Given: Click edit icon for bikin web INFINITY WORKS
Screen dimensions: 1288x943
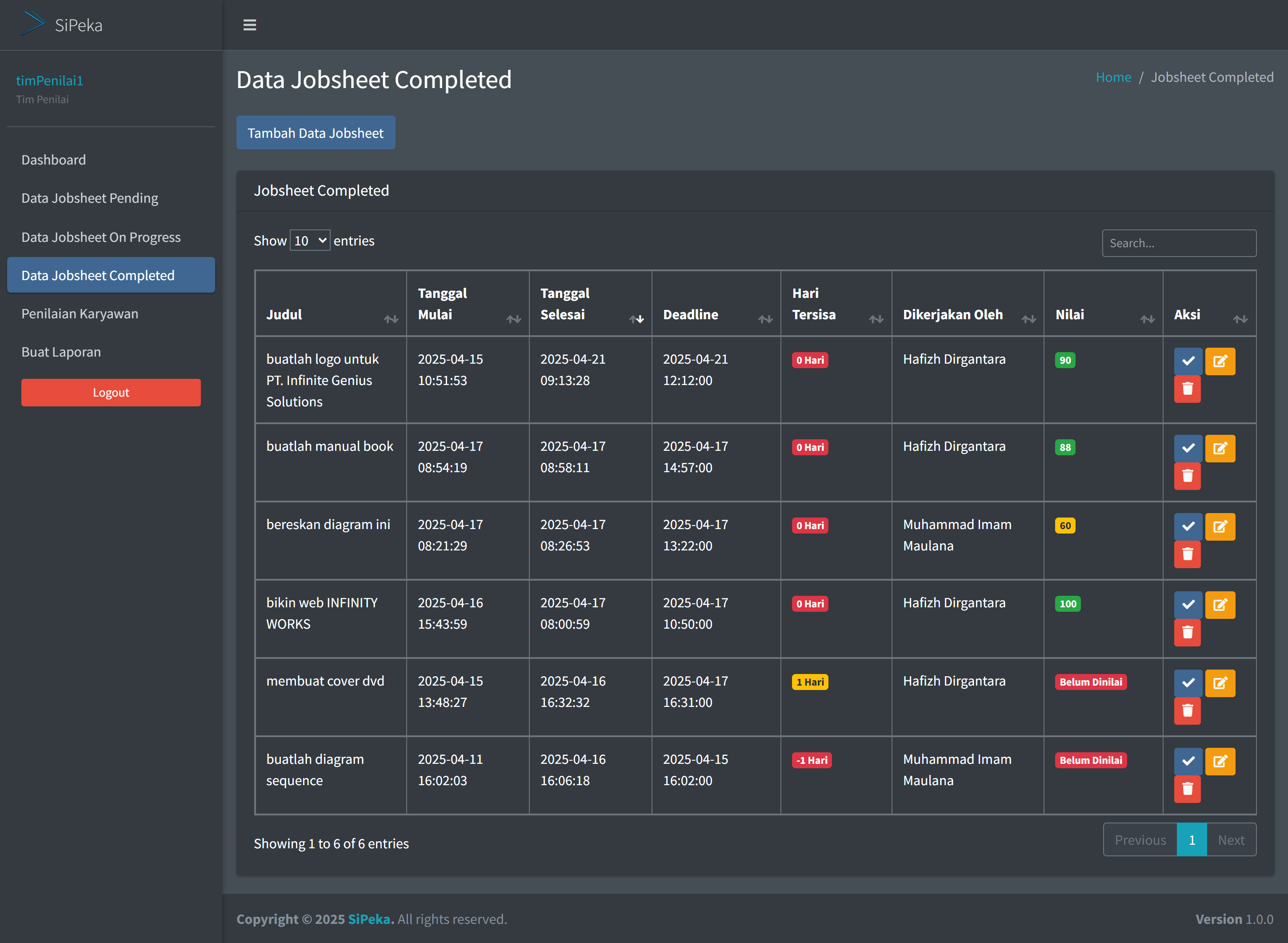Looking at the screenshot, I should (x=1220, y=605).
